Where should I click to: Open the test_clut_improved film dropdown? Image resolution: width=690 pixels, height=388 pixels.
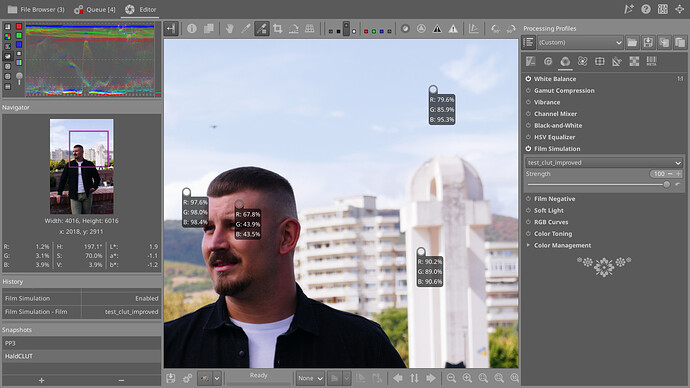604,163
